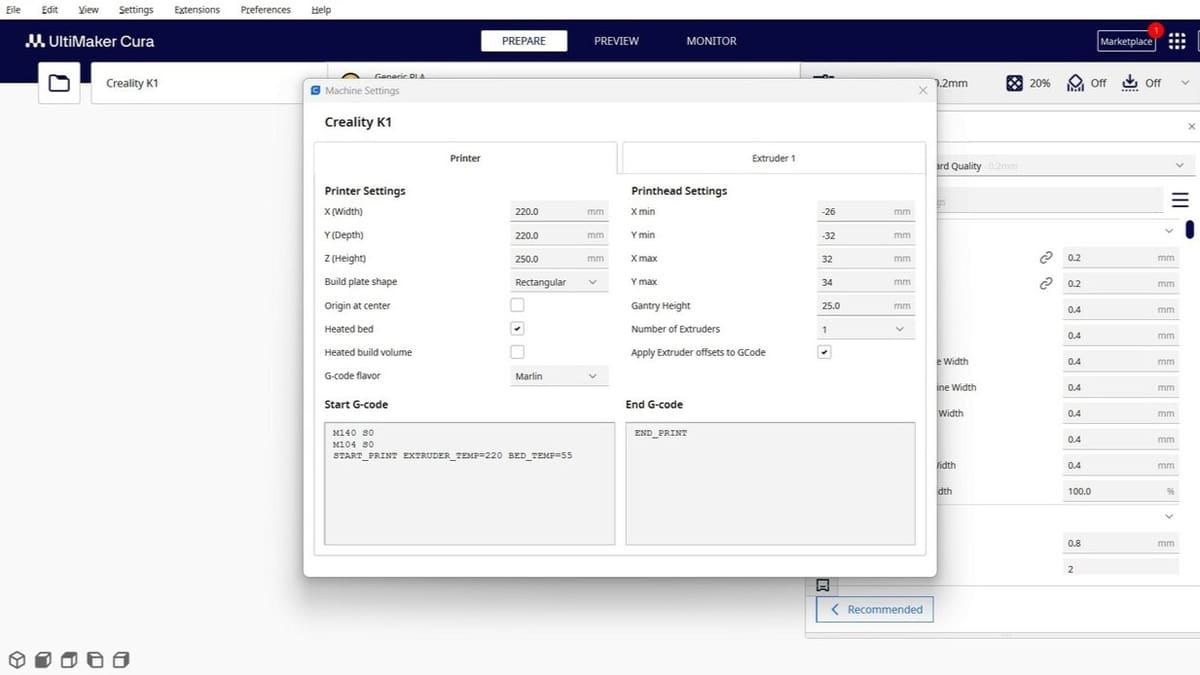This screenshot has width=1200, height=675.
Task: Open the Marketplace
Action: pos(1126,41)
